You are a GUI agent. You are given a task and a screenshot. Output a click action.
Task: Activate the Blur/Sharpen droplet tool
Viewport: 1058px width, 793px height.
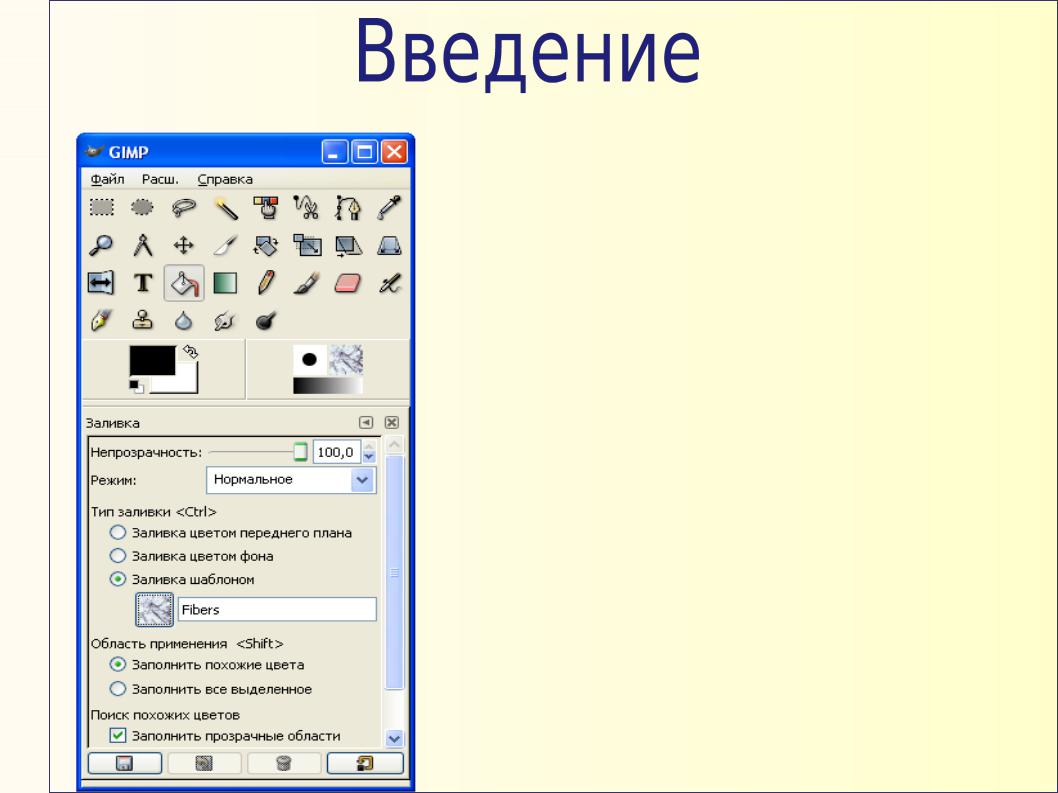click(184, 321)
